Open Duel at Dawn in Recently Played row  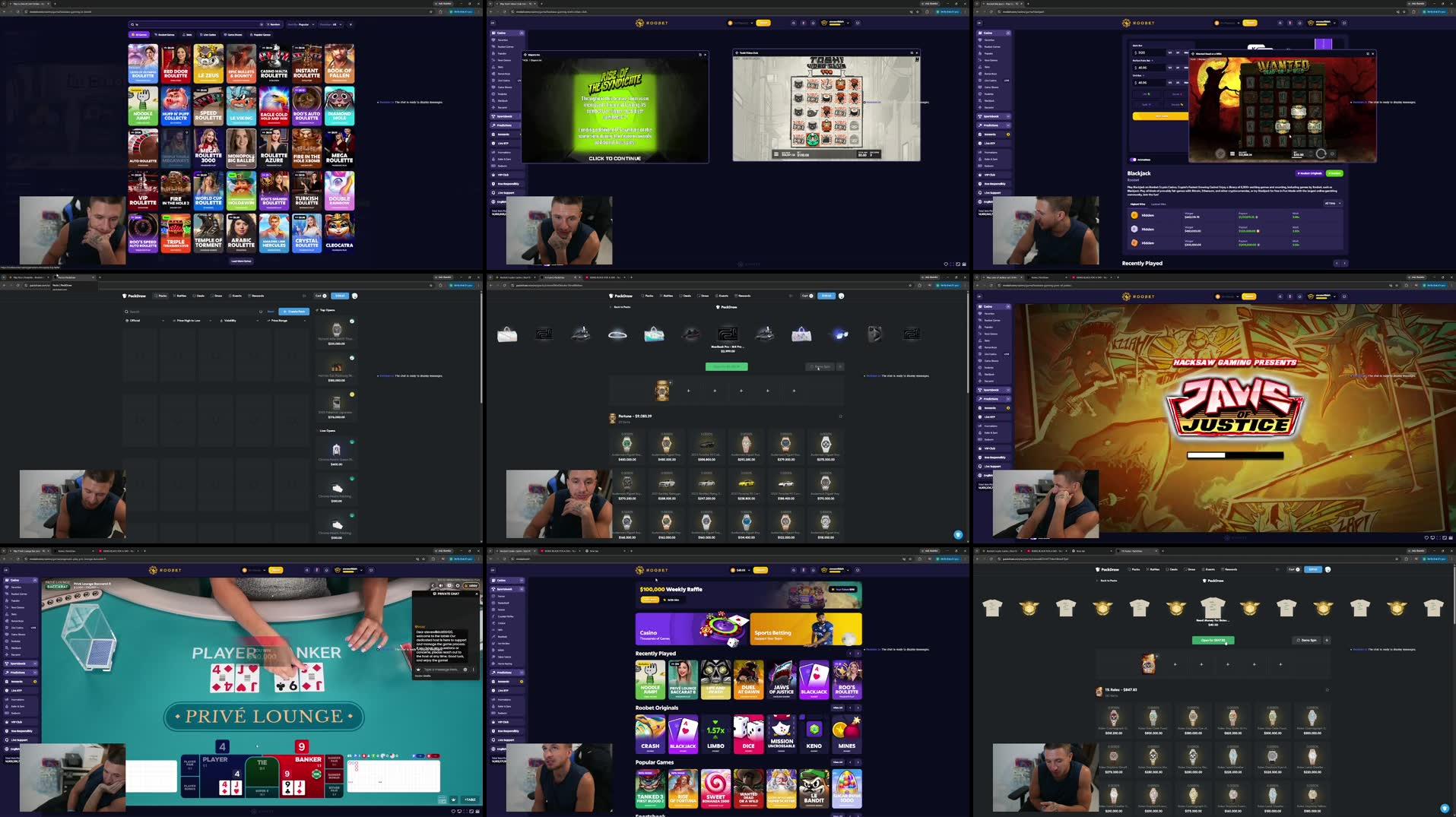point(748,679)
